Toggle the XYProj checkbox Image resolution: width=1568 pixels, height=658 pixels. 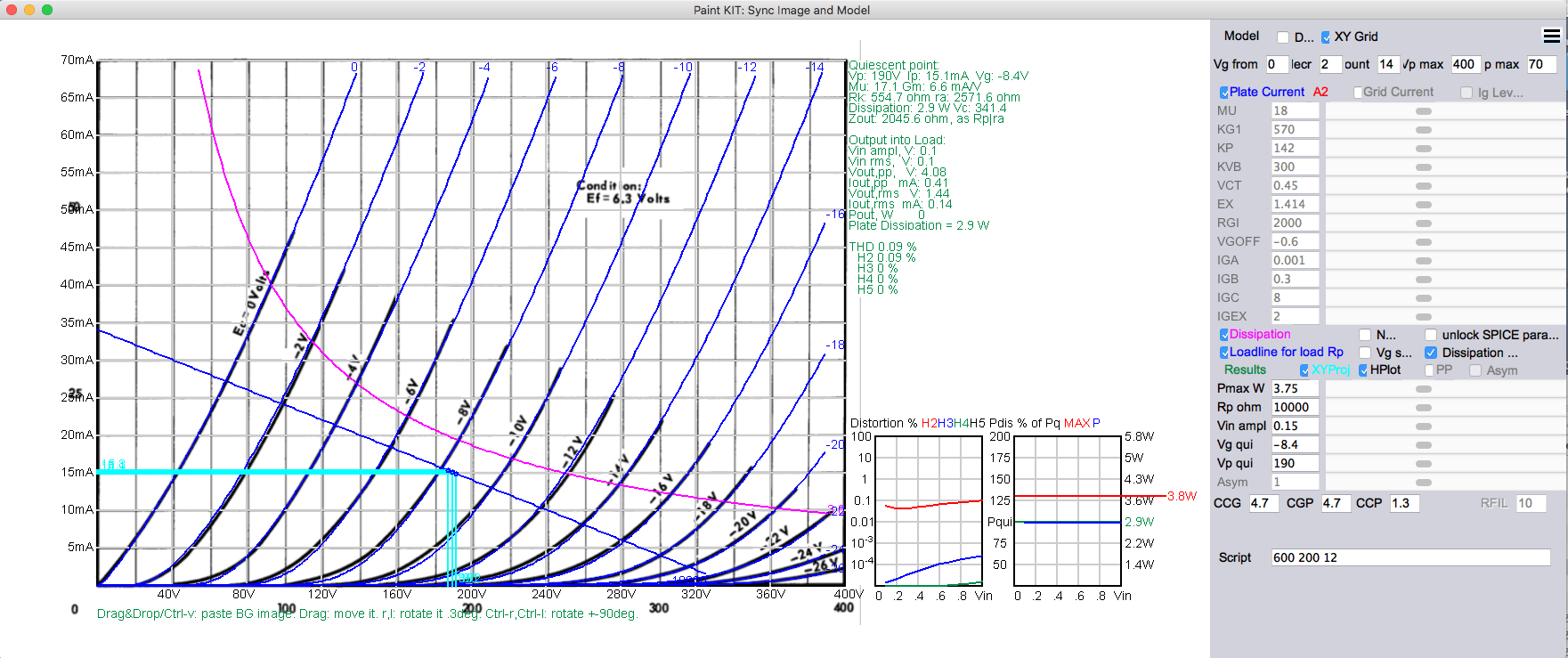[x=1304, y=370]
